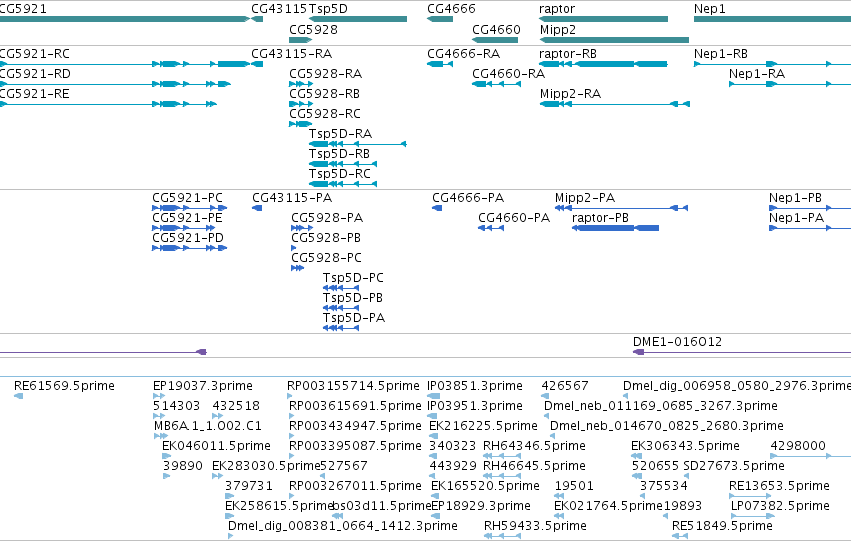Select the DME1-016012 purple feature
Viewport: 851px width, 541px height.
(742, 352)
